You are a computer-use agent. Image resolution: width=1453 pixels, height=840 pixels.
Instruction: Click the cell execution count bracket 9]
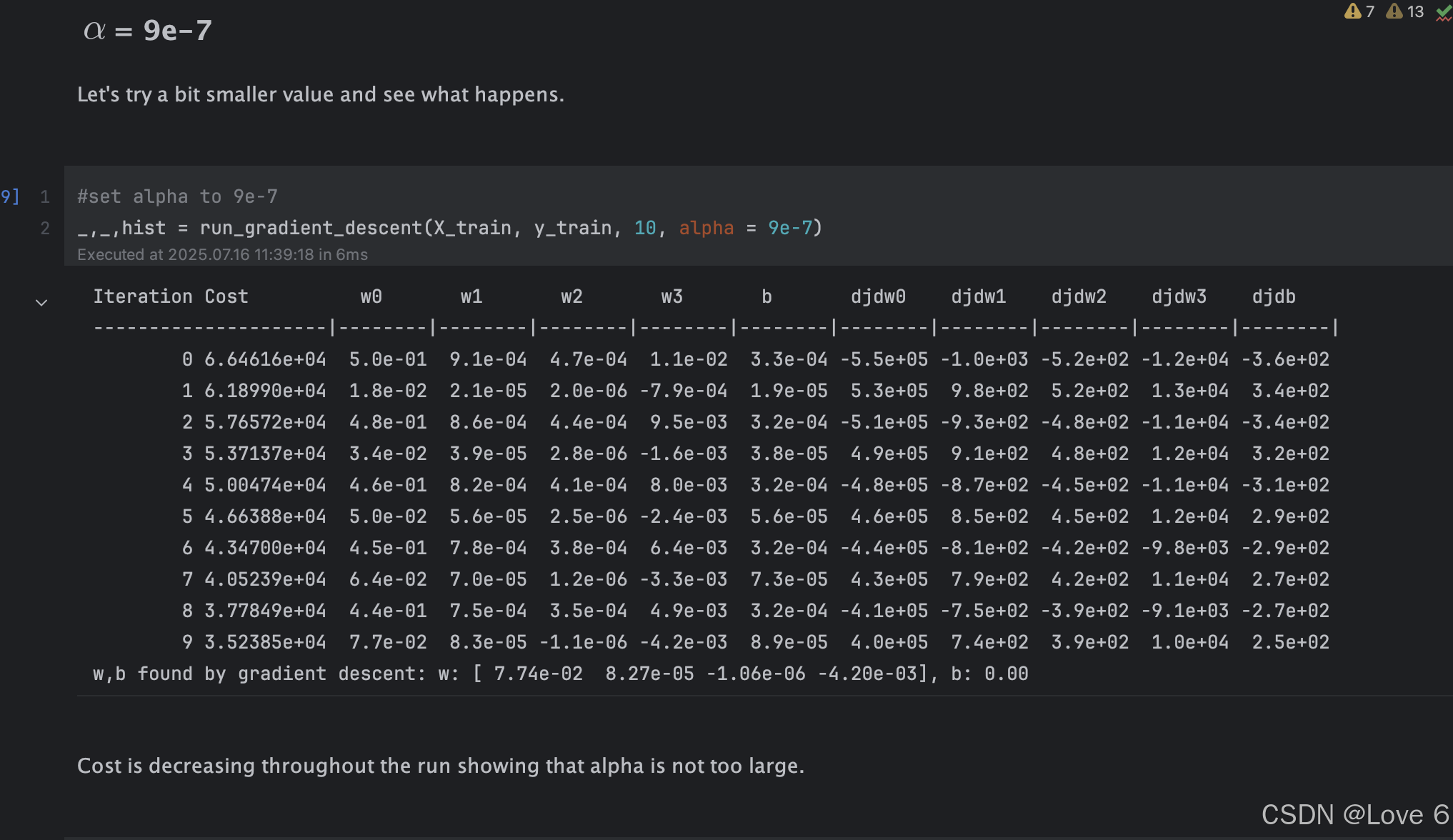pyautogui.click(x=10, y=196)
